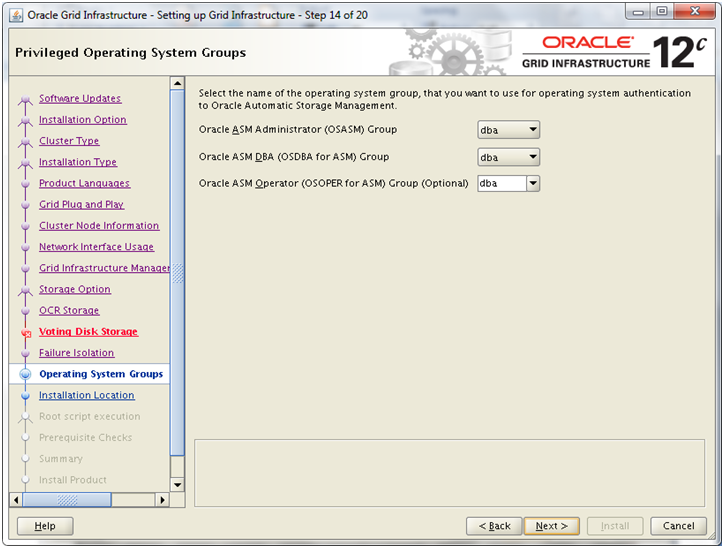
Task: Click into the OSOPER group text field
Action: 502,183
